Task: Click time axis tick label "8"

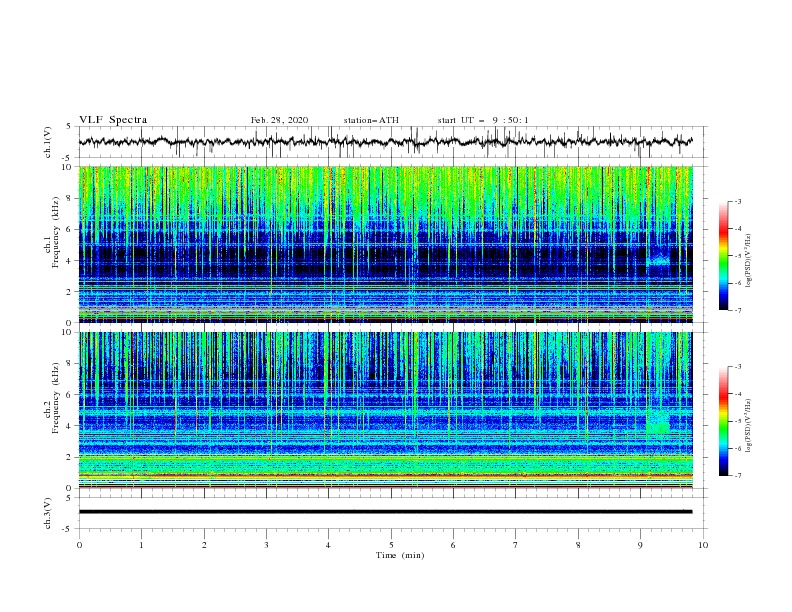Action: (x=578, y=545)
